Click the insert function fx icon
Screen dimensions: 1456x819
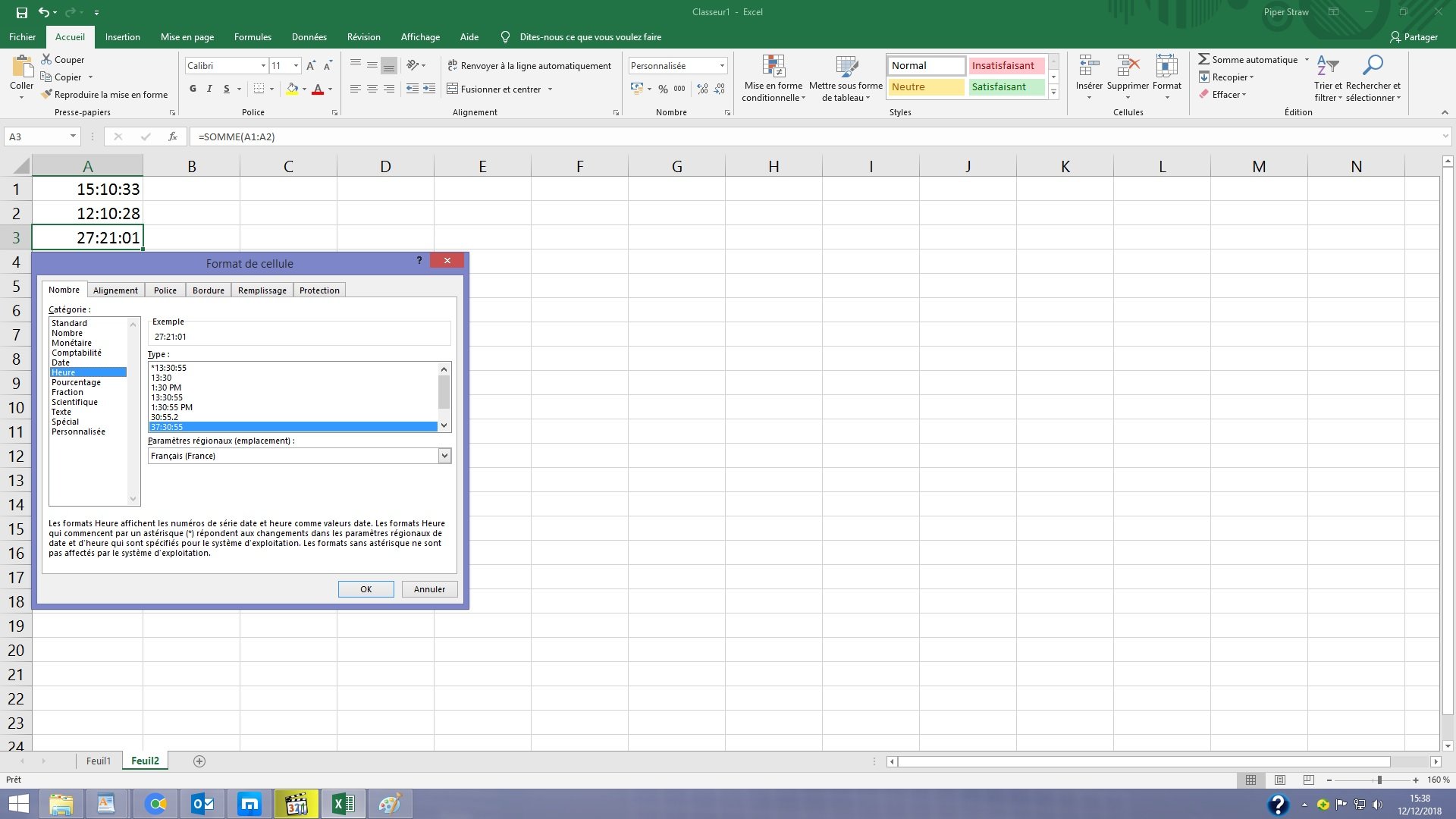click(x=173, y=136)
